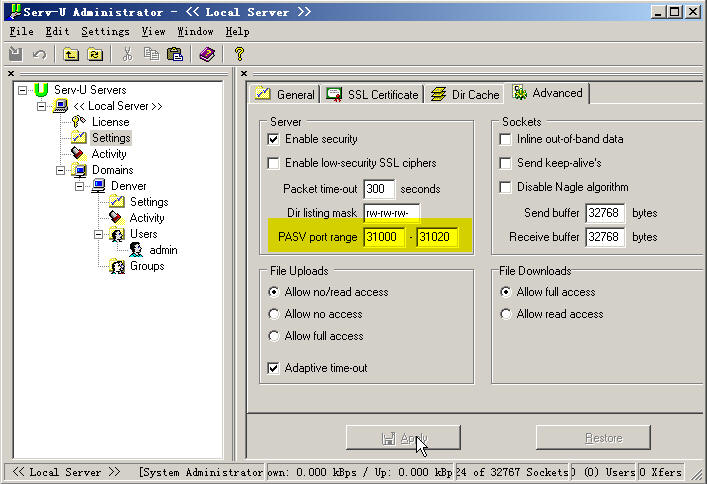This screenshot has height=484, width=707.
Task: Collapse the Users tree node
Action: click(98, 234)
